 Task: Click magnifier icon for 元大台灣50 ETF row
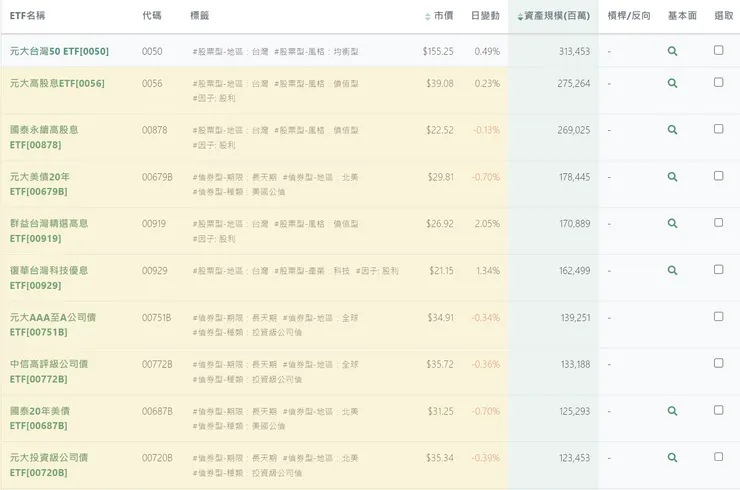672,51
